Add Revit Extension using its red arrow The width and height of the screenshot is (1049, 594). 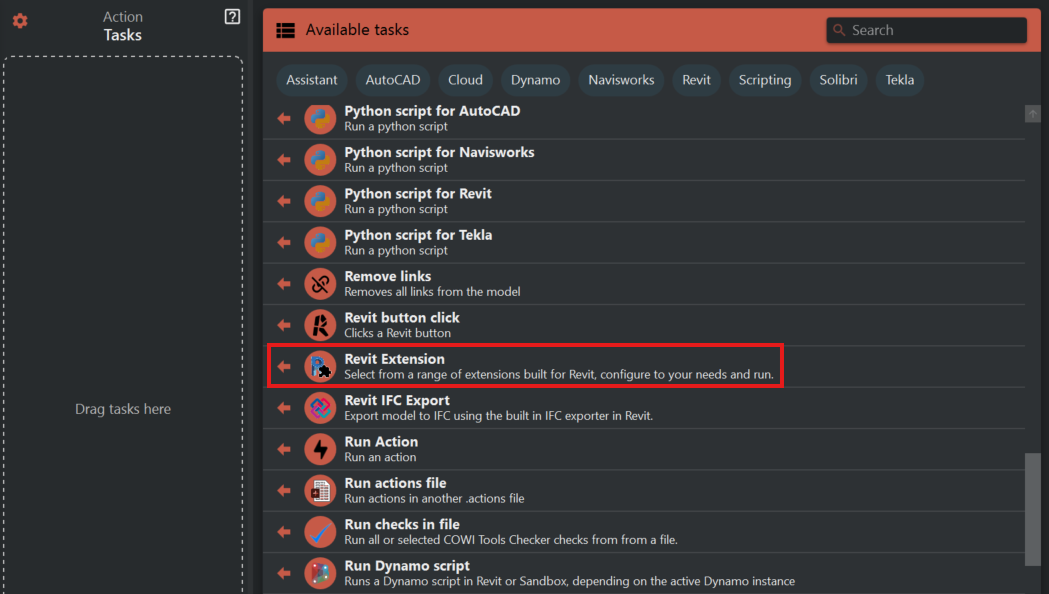284,367
